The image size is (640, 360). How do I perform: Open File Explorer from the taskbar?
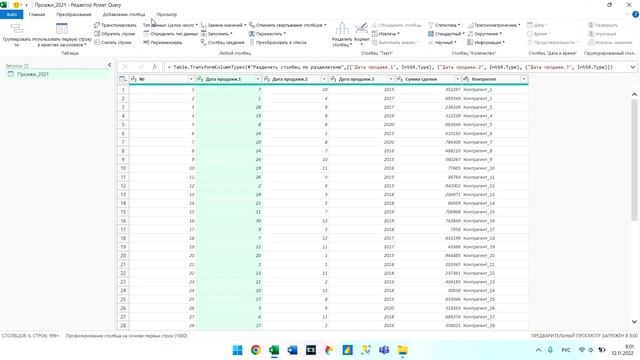[x=402, y=350]
